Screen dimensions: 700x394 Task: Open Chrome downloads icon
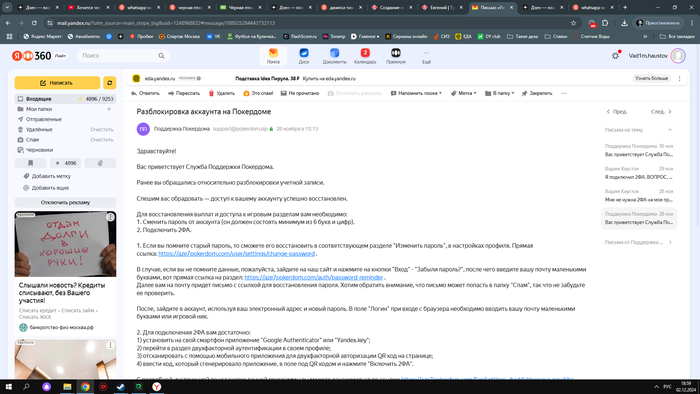click(x=624, y=23)
